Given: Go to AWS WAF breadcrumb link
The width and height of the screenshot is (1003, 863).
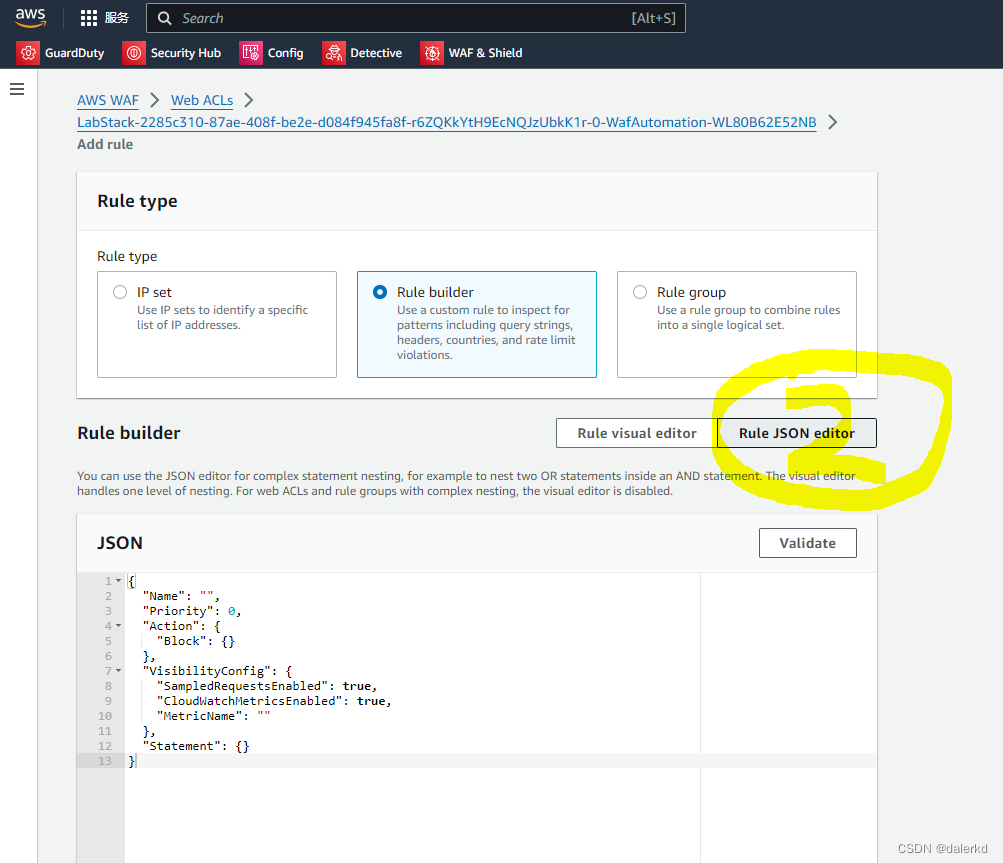Looking at the screenshot, I should [x=108, y=100].
